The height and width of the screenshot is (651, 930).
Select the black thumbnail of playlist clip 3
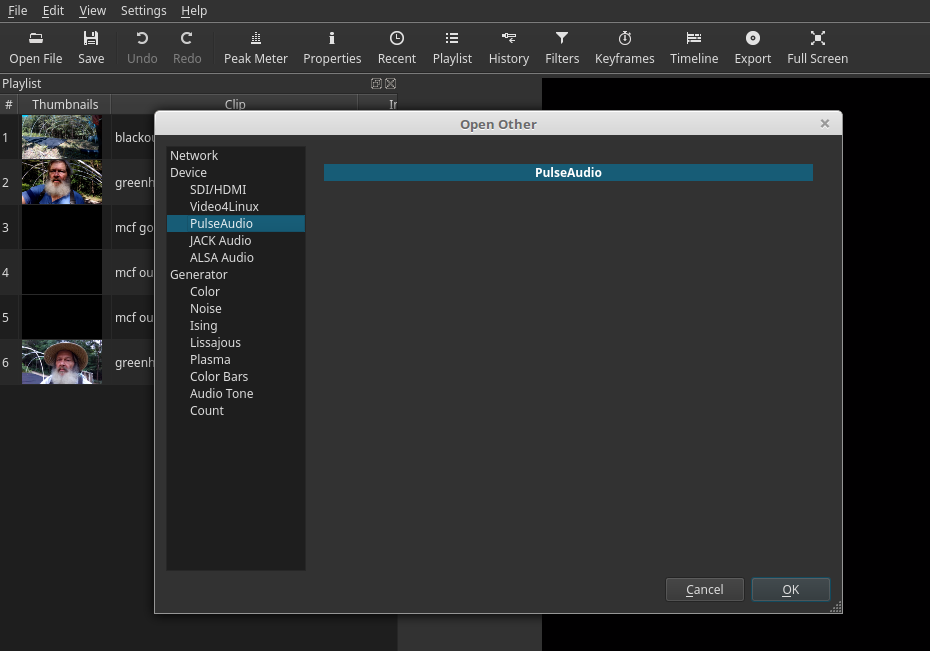click(x=62, y=227)
